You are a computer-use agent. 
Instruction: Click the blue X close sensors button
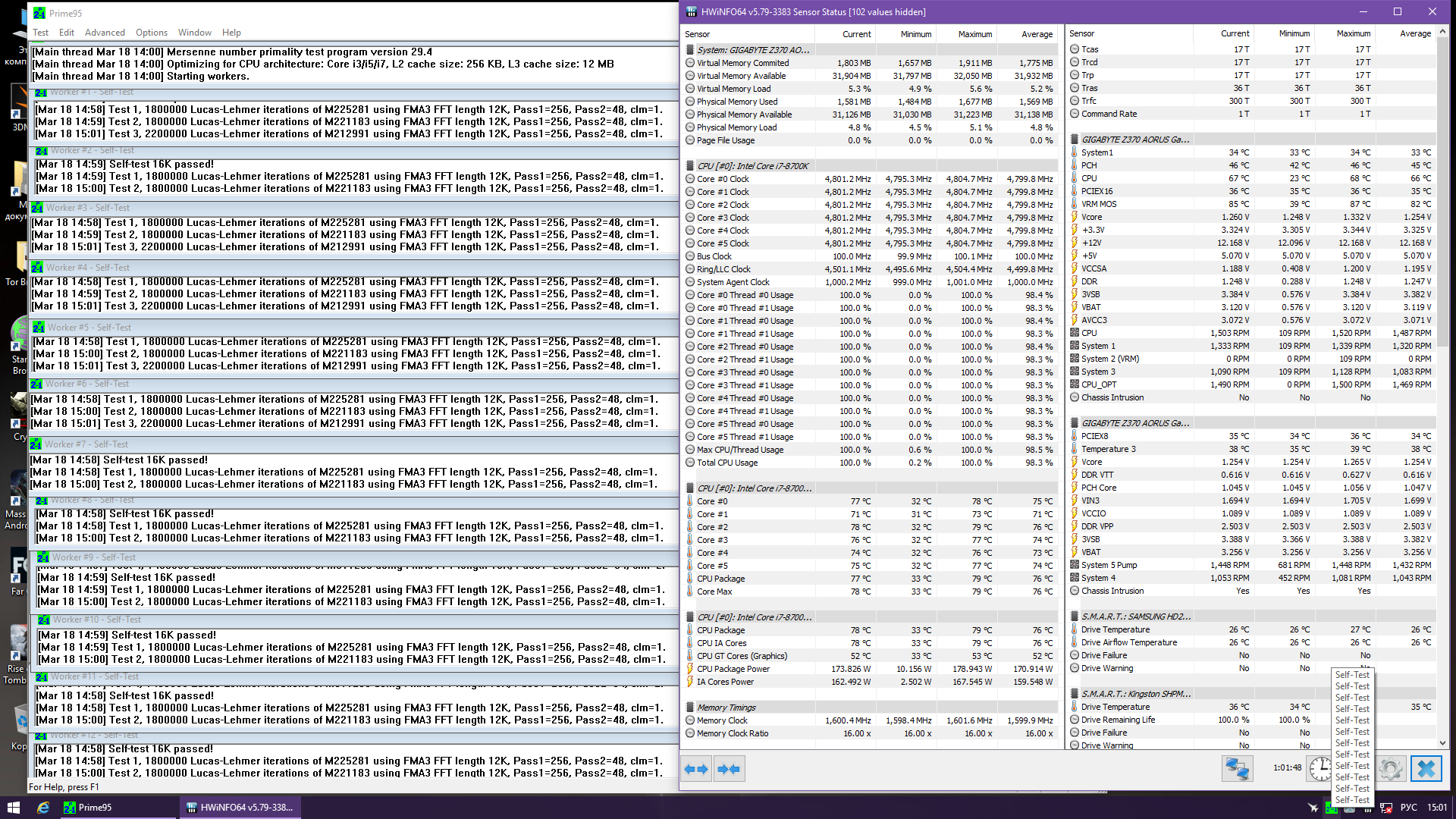tap(1426, 769)
